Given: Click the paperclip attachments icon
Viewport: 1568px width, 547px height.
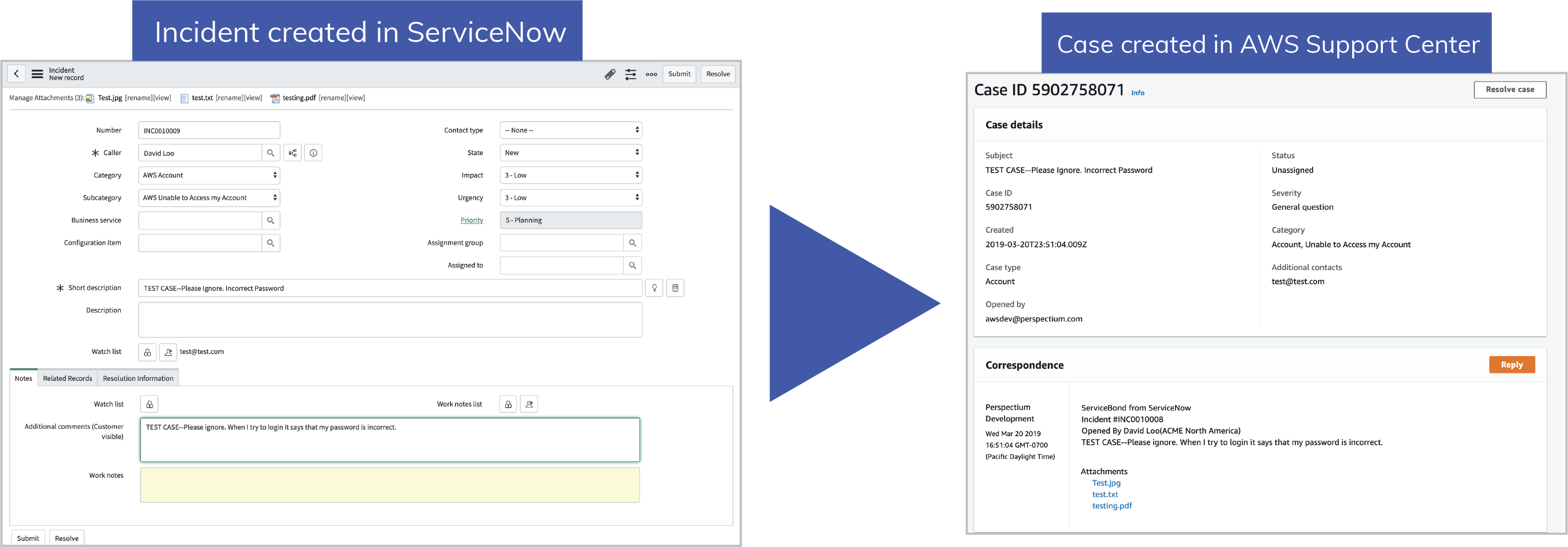Looking at the screenshot, I should pos(610,74).
